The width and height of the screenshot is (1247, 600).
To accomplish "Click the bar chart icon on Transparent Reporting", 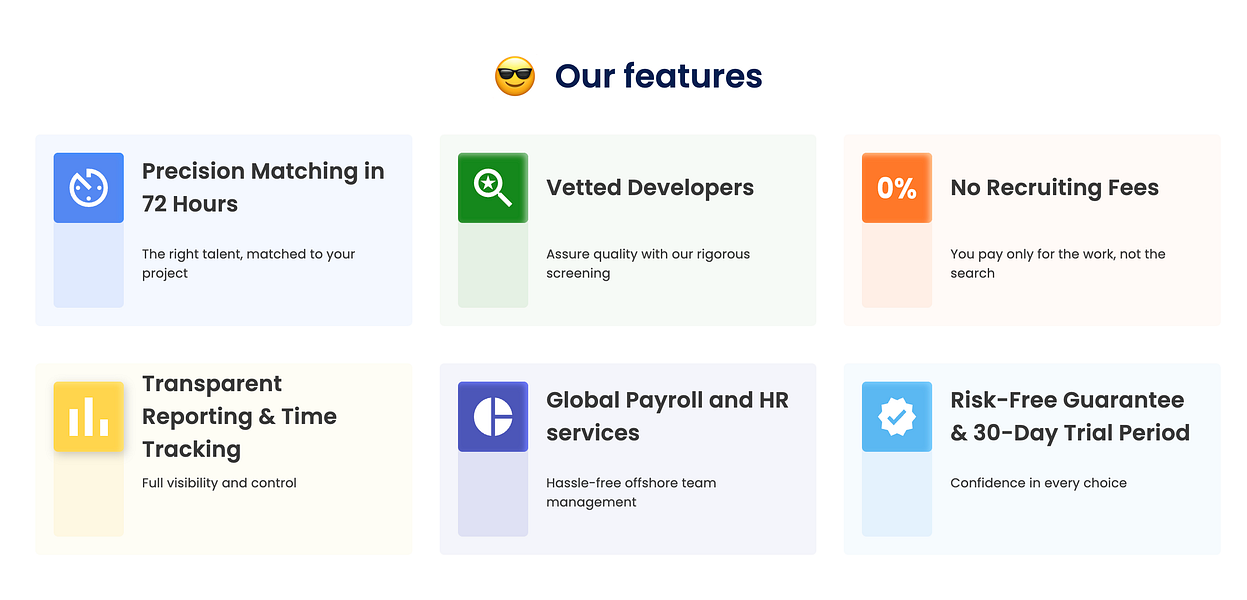I will 88,417.
